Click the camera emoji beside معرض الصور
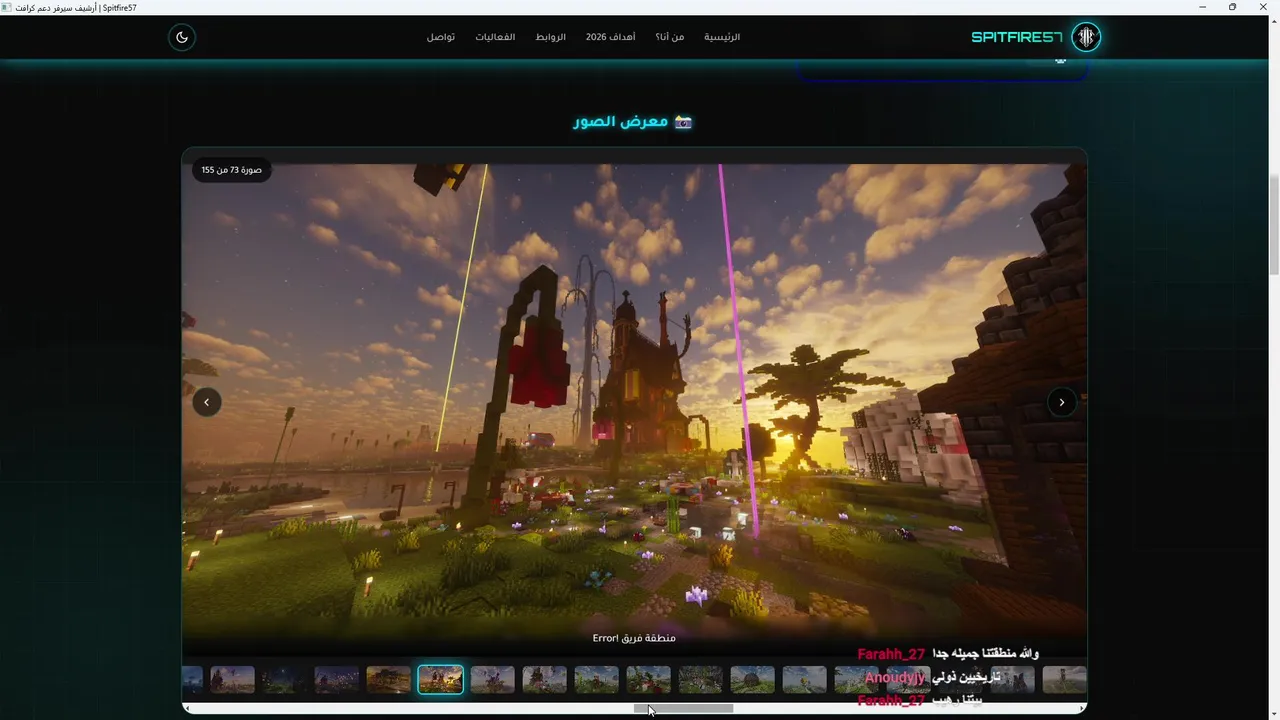This screenshot has height=720, width=1280. [x=684, y=121]
